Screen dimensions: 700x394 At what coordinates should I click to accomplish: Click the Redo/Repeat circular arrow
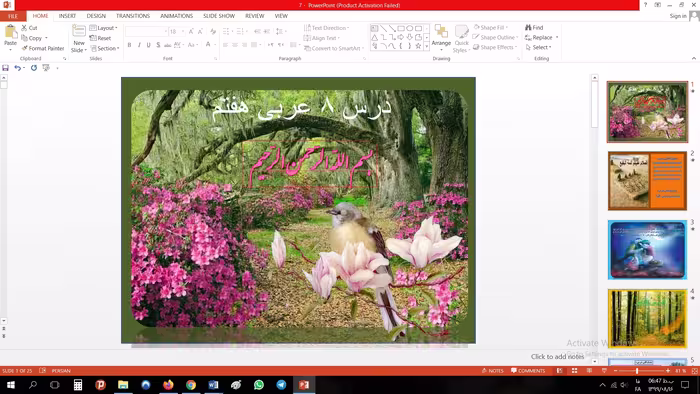[33, 68]
